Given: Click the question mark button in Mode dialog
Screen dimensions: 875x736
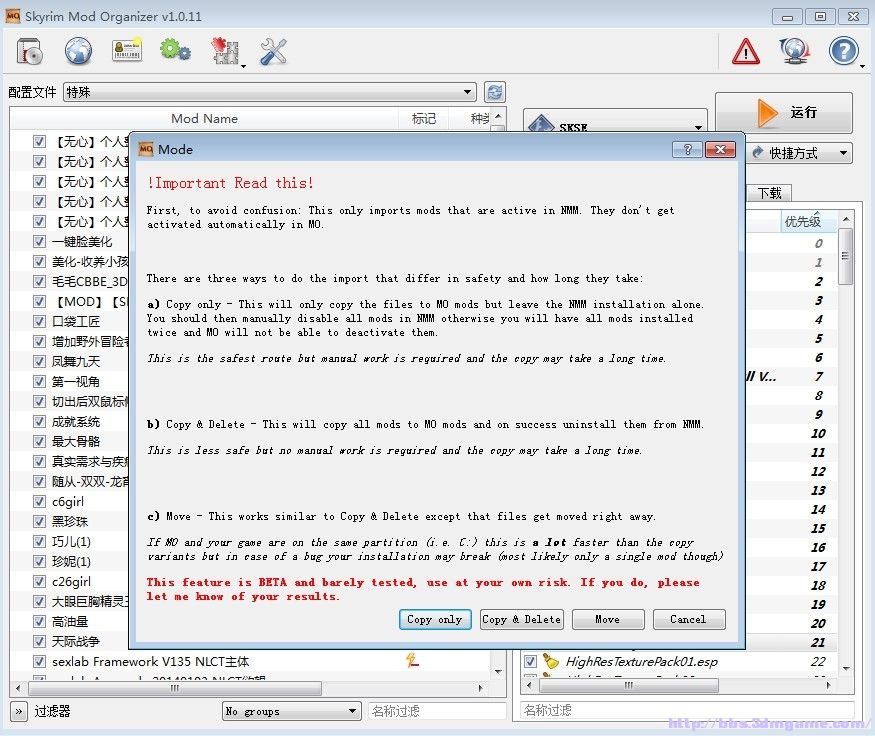Looking at the screenshot, I should (x=687, y=150).
